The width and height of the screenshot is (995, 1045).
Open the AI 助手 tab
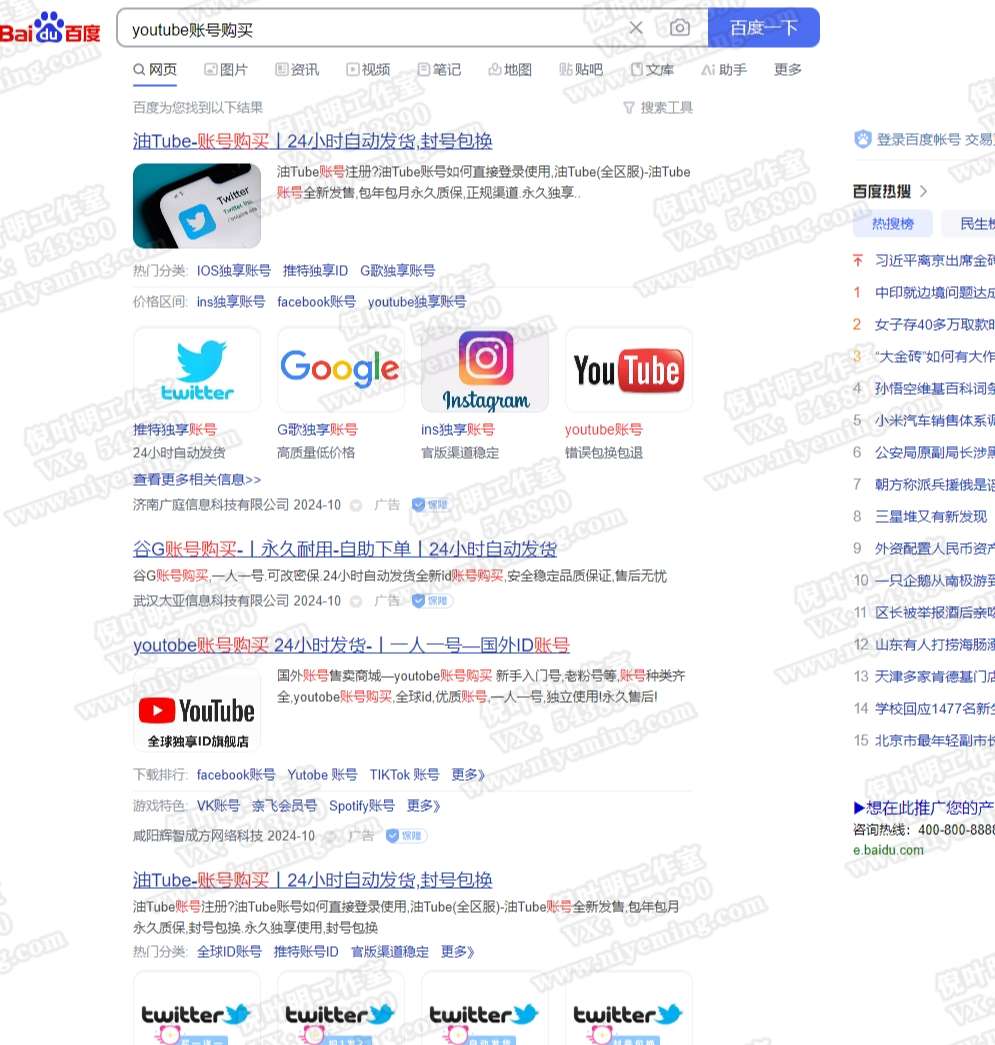pyautogui.click(x=724, y=70)
